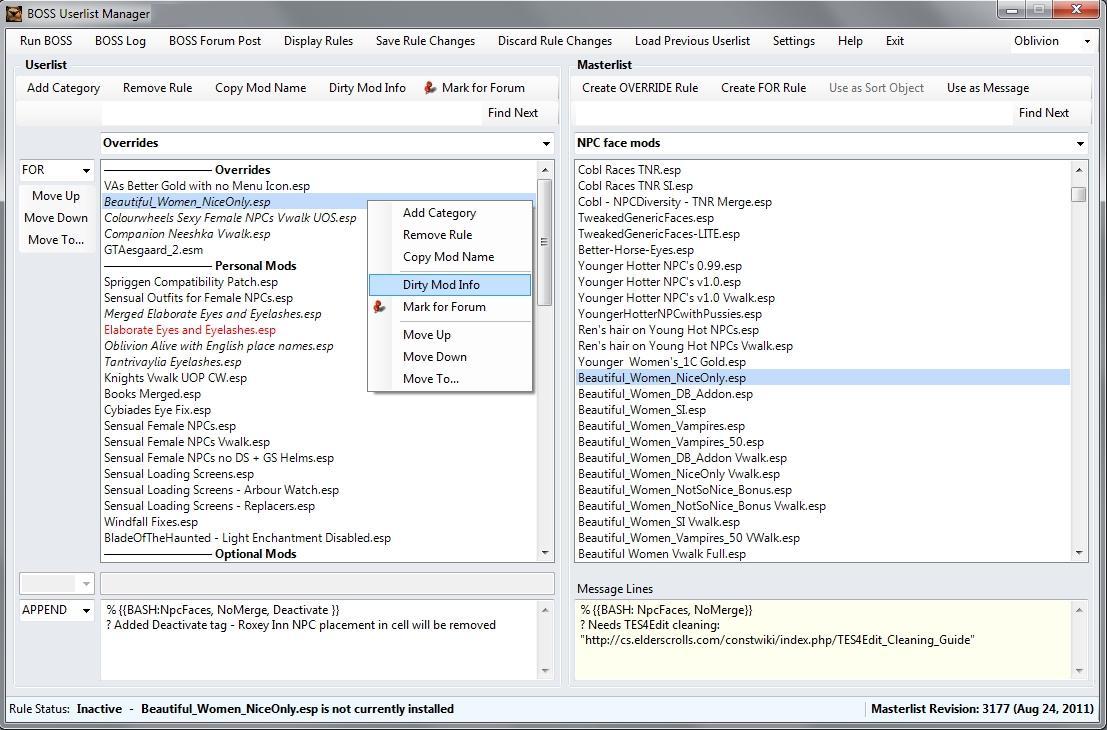Click the Move To... button beside userlist
The height and width of the screenshot is (730, 1107).
(56, 240)
